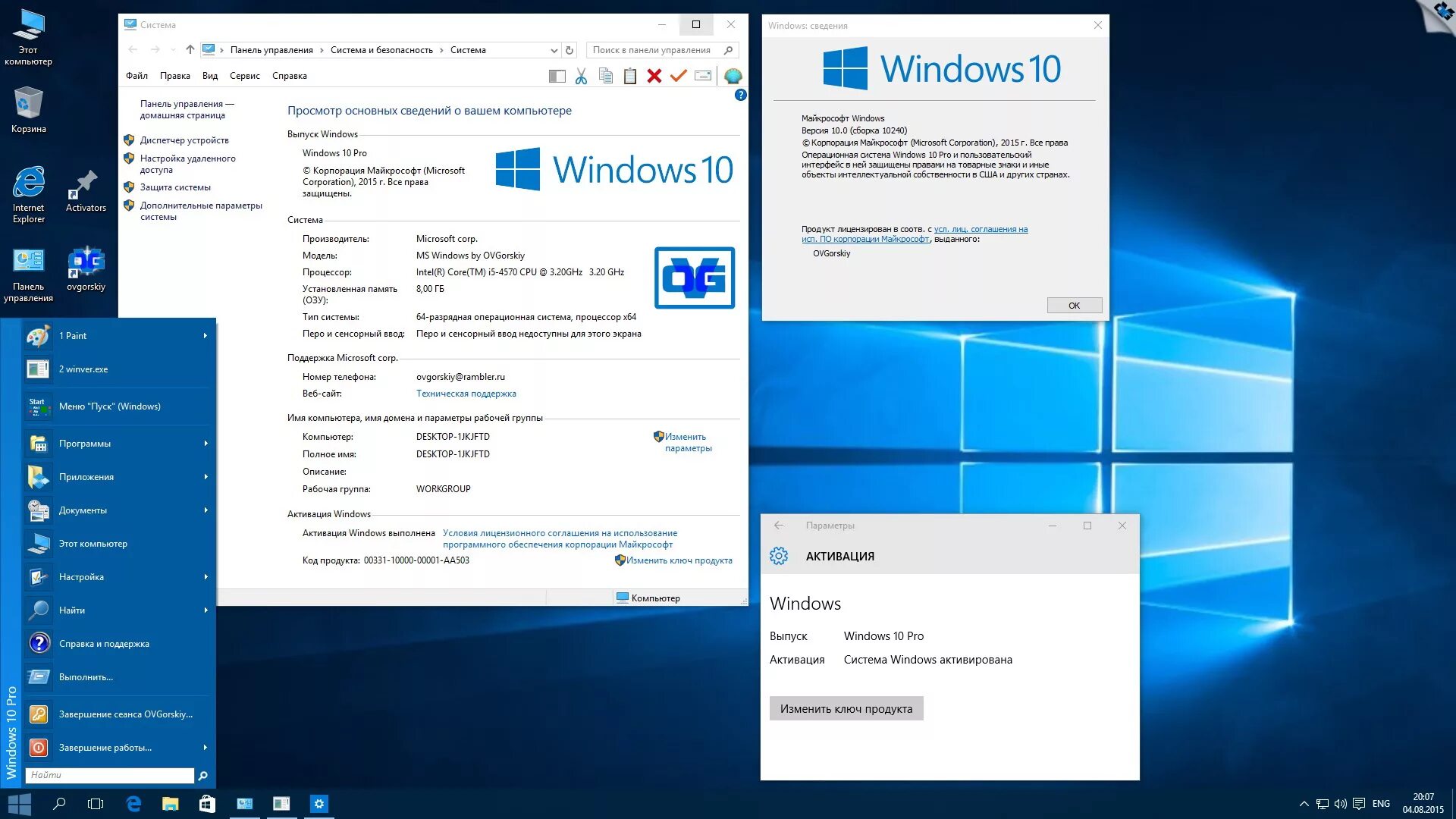
Task: Launch Internet Explorer desktop icon
Action: coord(28,194)
